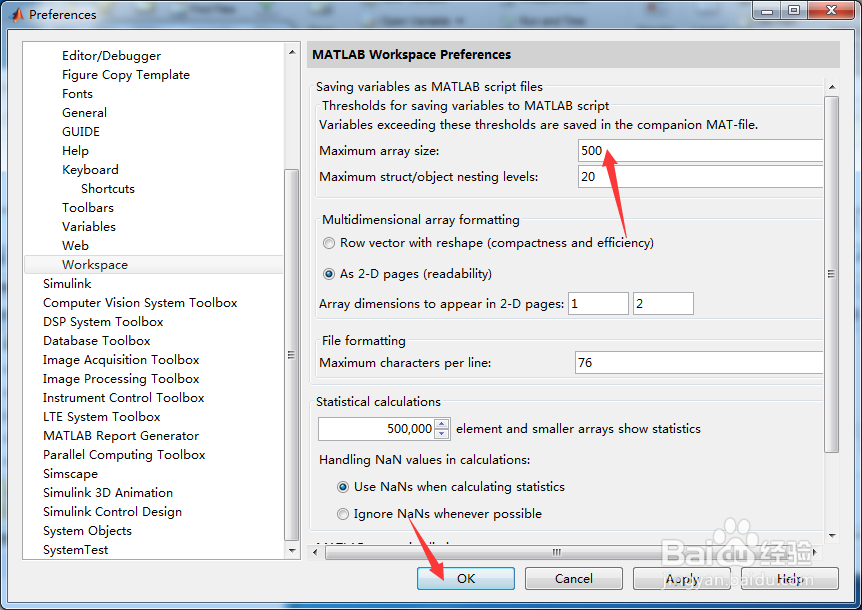Click the MATLAB logo title icon

(18, 14)
